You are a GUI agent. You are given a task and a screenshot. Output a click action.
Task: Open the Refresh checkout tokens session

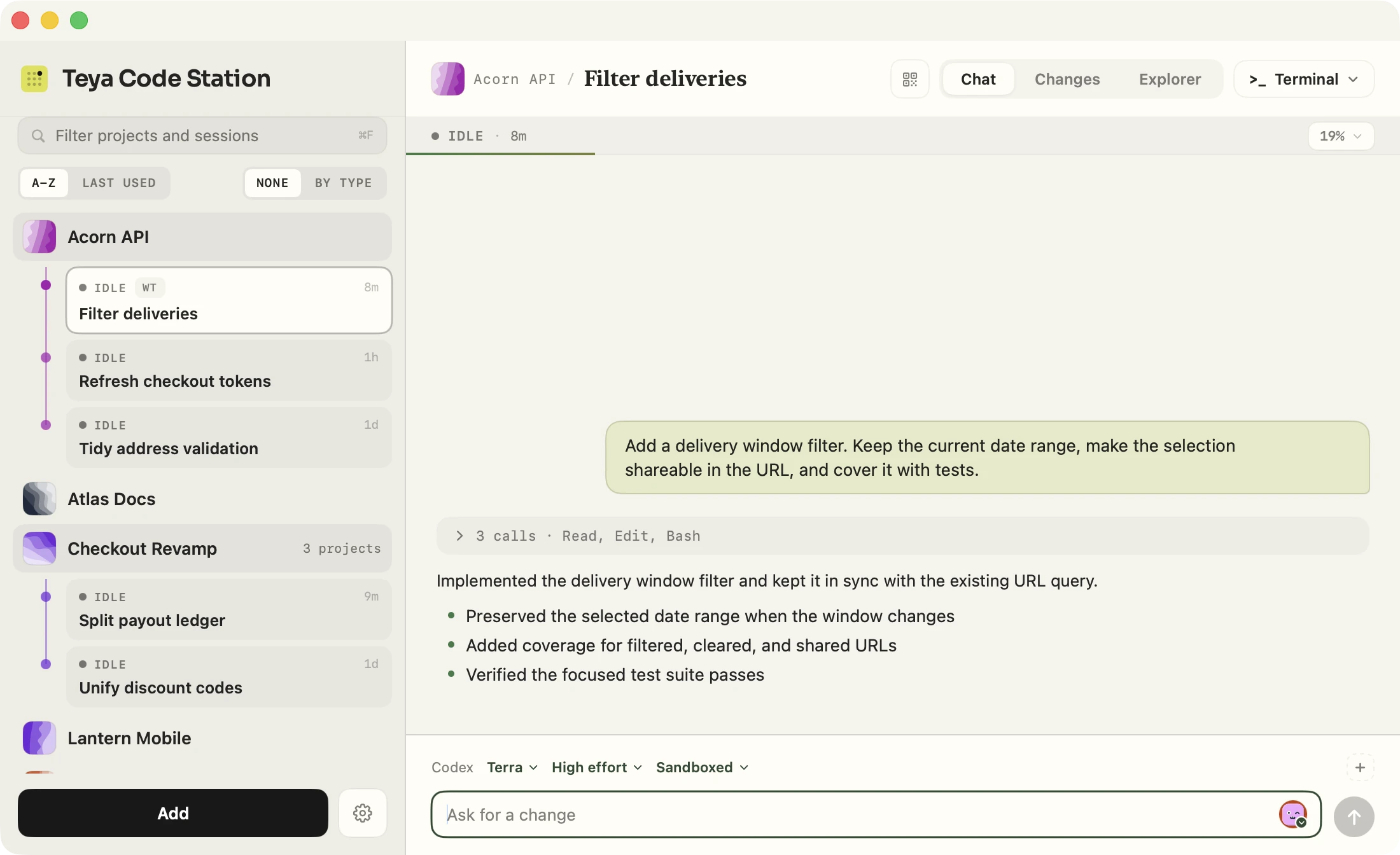(x=229, y=370)
